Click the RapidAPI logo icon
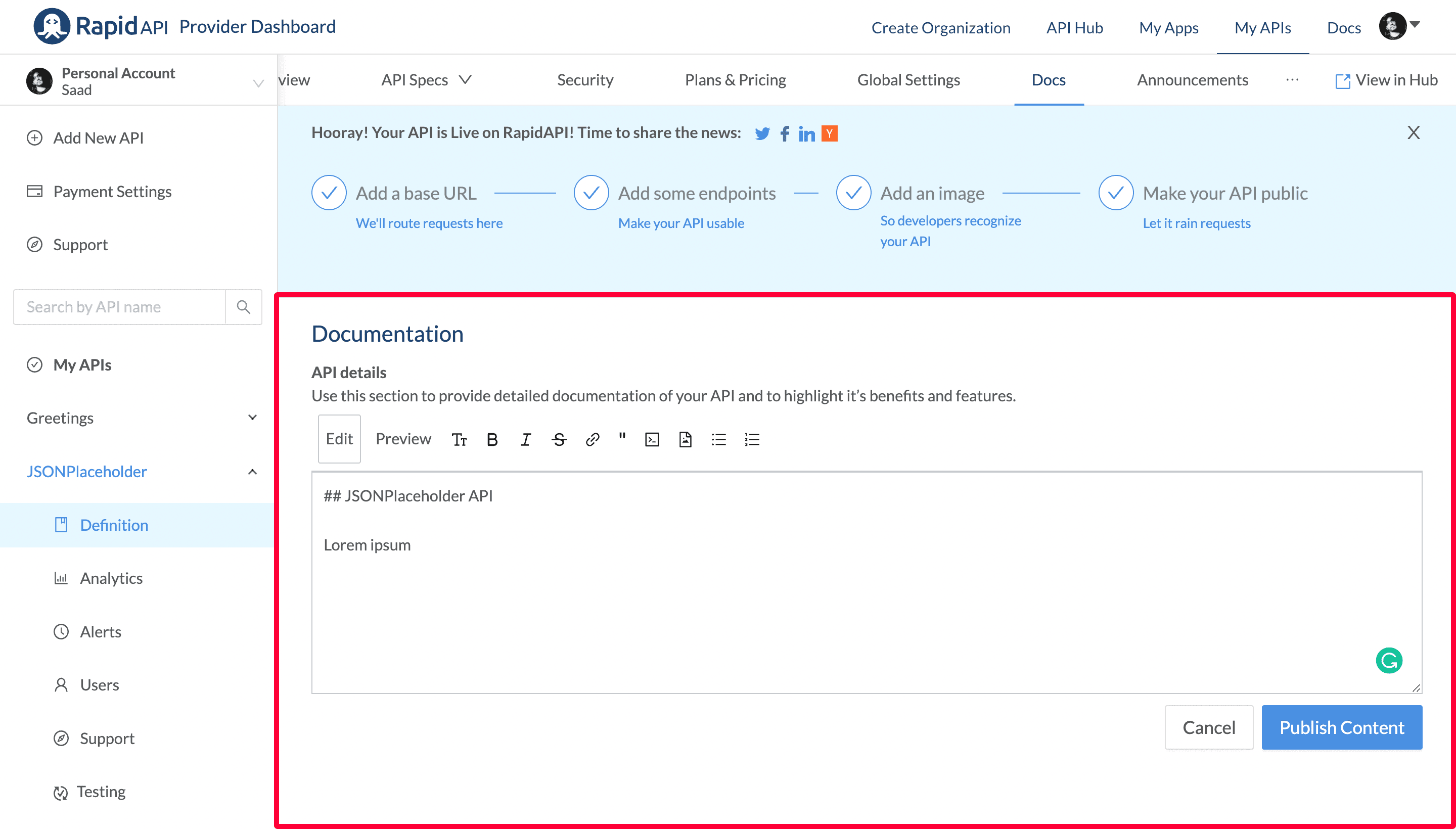 (52, 26)
